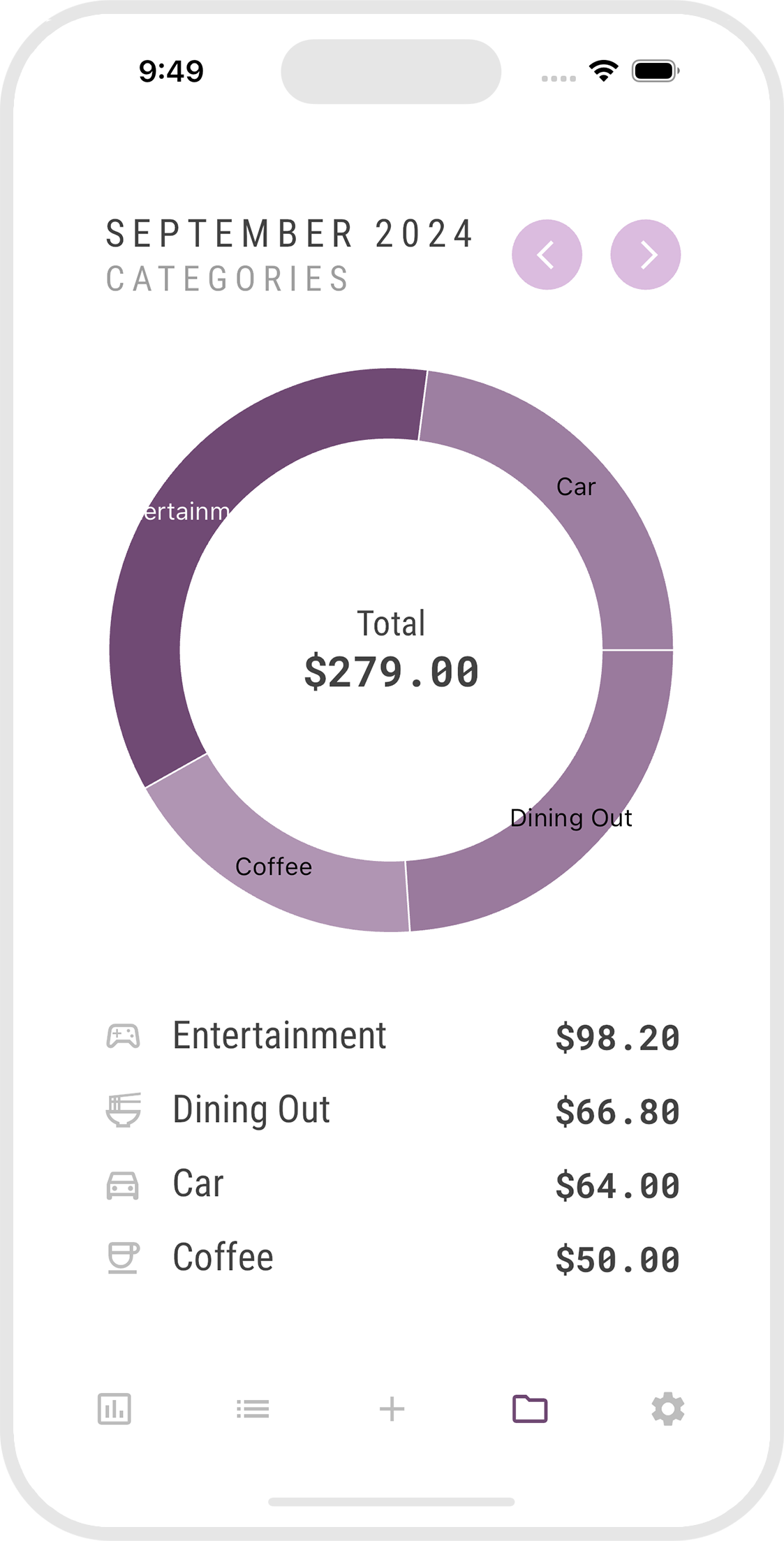Tap the plus icon to add expense
784x1541 pixels.
(x=392, y=1408)
